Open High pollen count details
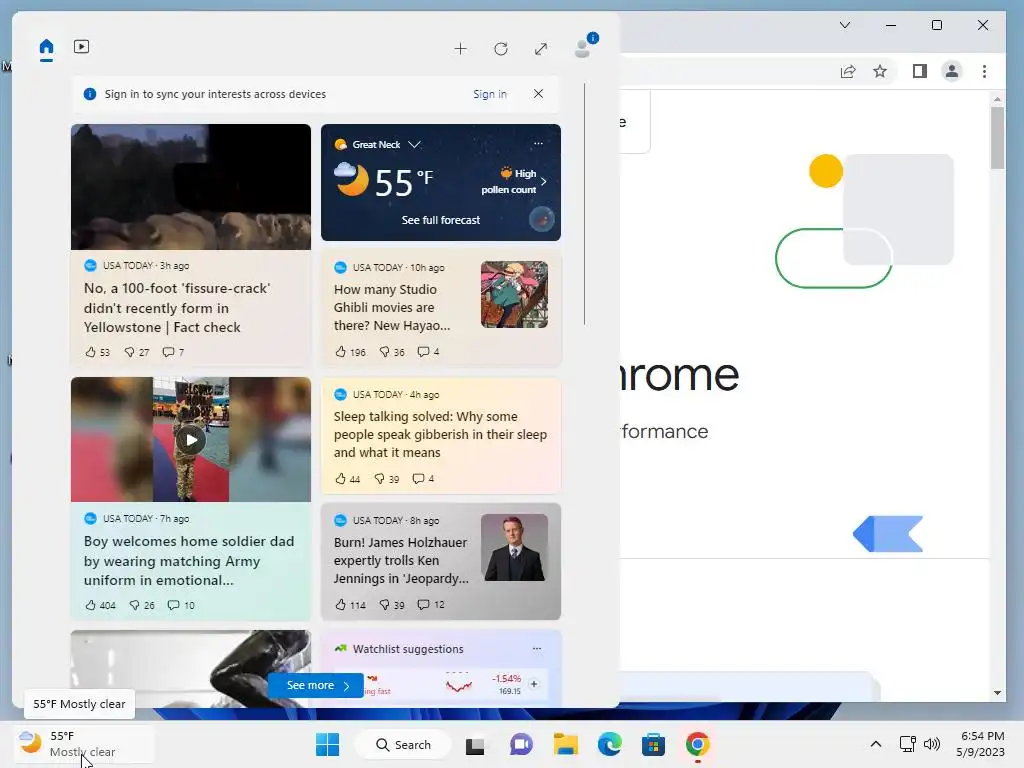Screen dimensions: 1024x768 tap(513, 182)
